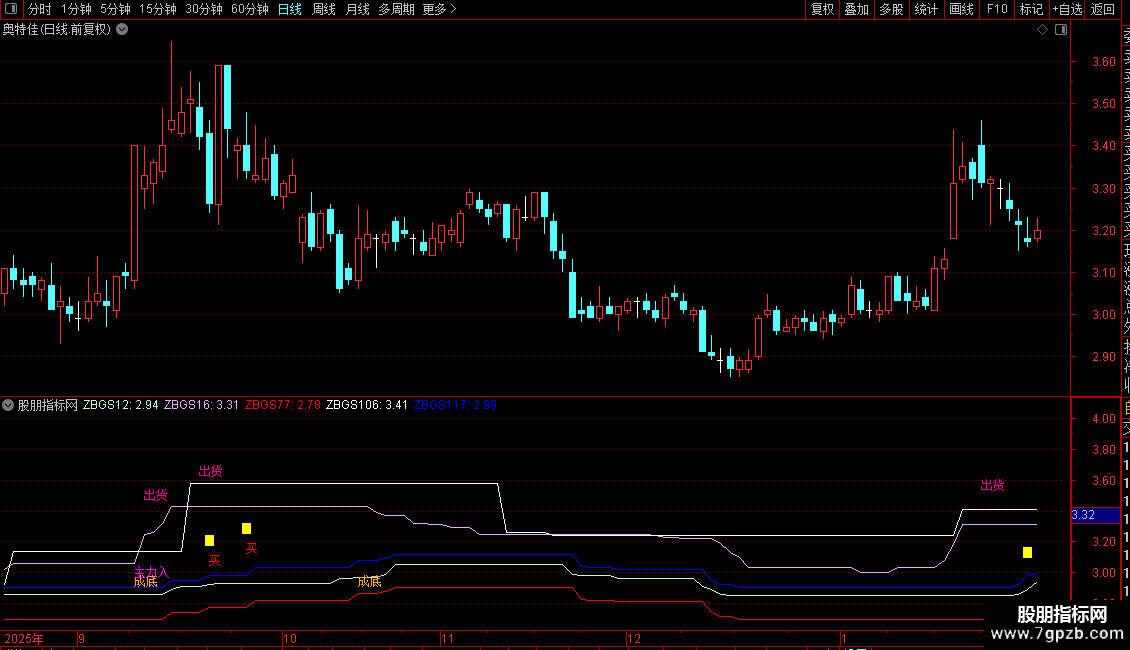Viewport: 1130px width, 650px height.
Task: Expand the 股朋指标网 indicator dropdown arrow
Action: pos(8,405)
